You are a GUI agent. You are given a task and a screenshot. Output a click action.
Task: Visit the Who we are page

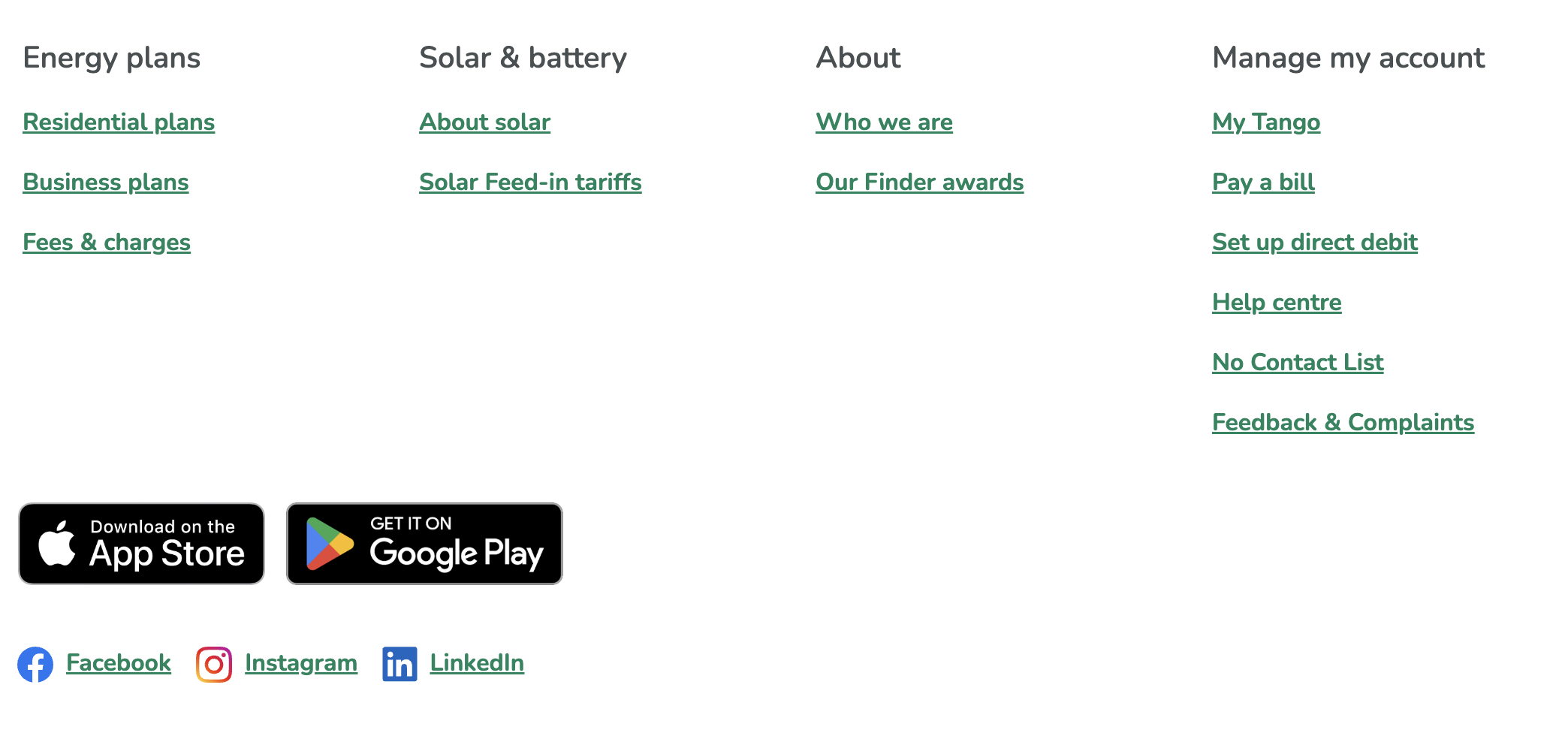[x=884, y=122]
